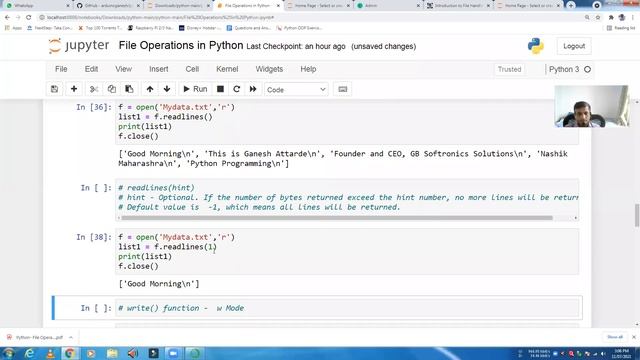Move selected cell down arrow
640x360 pixels.
(167, 89)
